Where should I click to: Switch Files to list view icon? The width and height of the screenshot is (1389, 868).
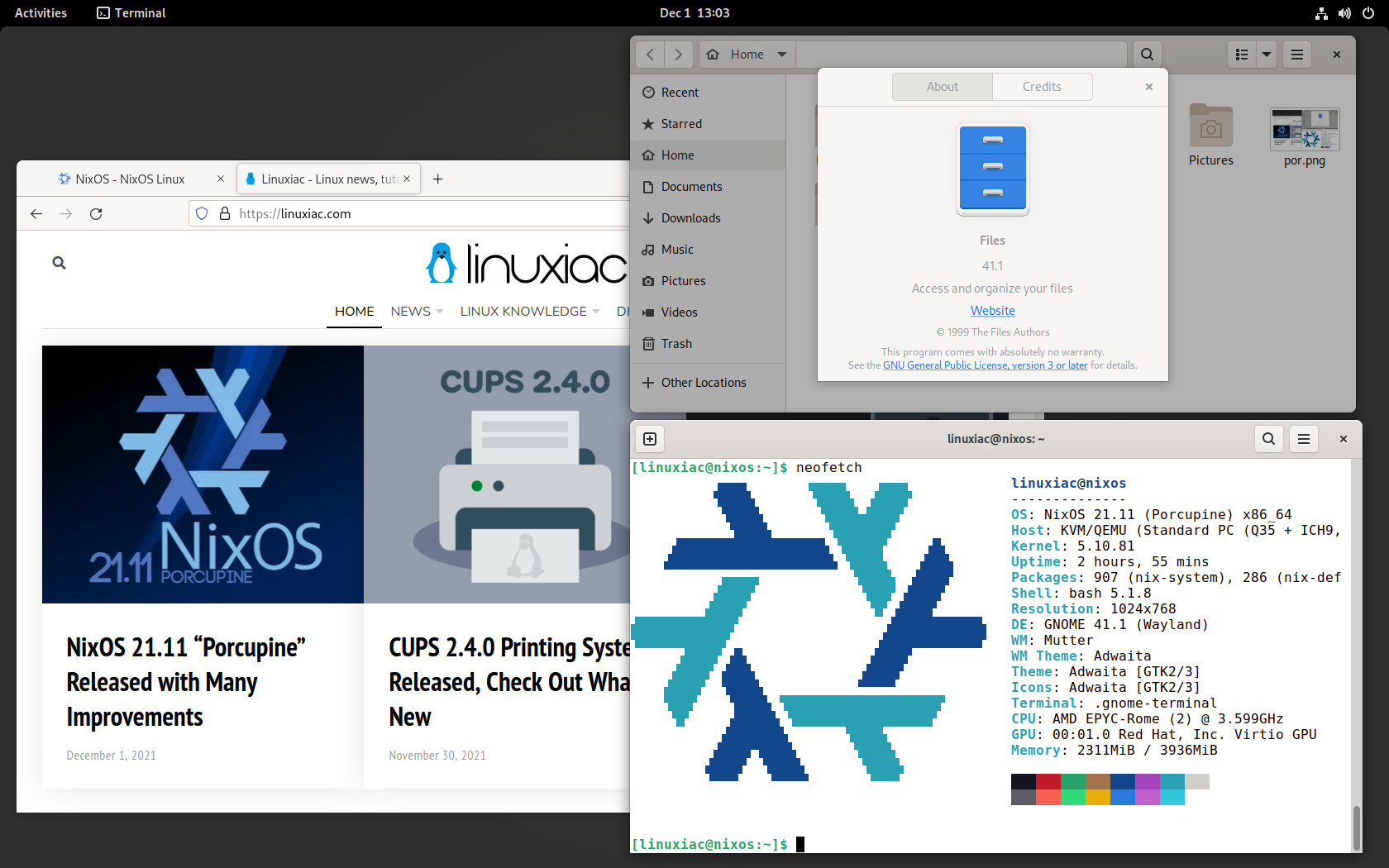click(x=1242, y=55)
